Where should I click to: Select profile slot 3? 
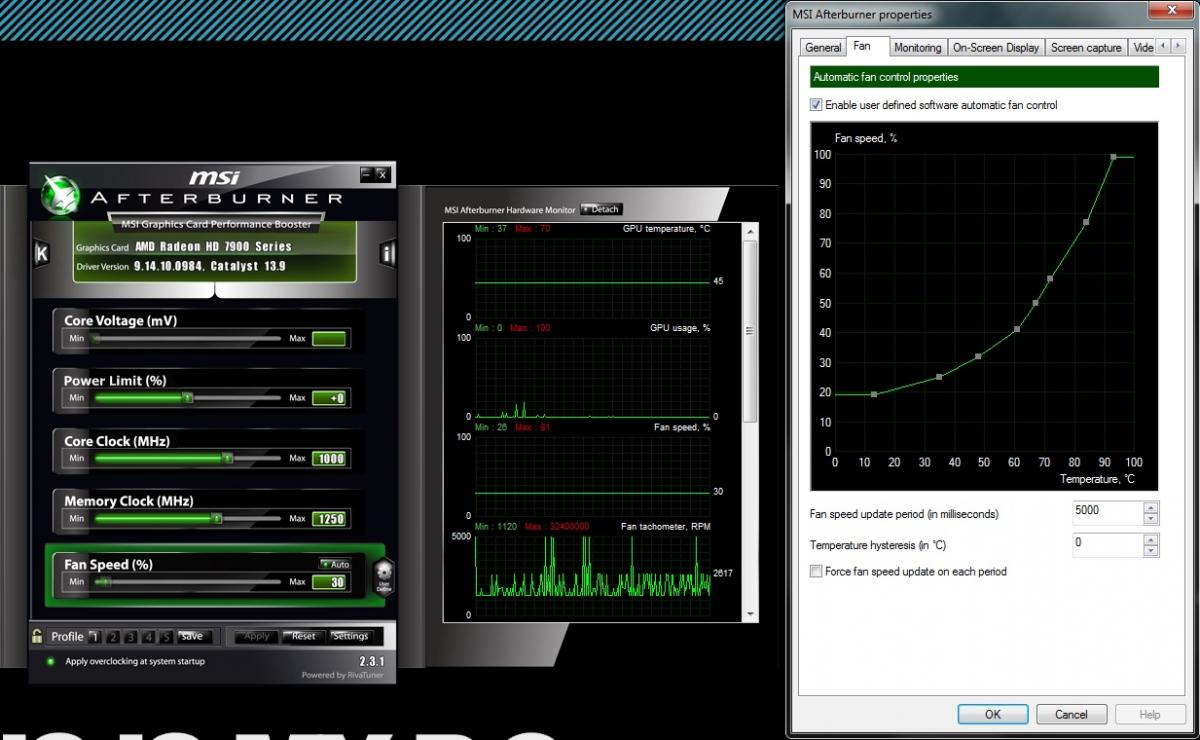pos(130,636)
